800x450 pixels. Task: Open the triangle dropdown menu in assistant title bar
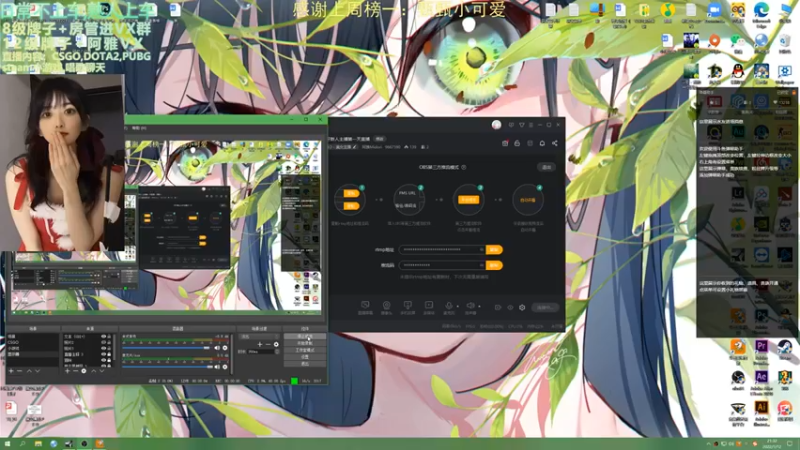pyautogui.click(x=521, y=124)
